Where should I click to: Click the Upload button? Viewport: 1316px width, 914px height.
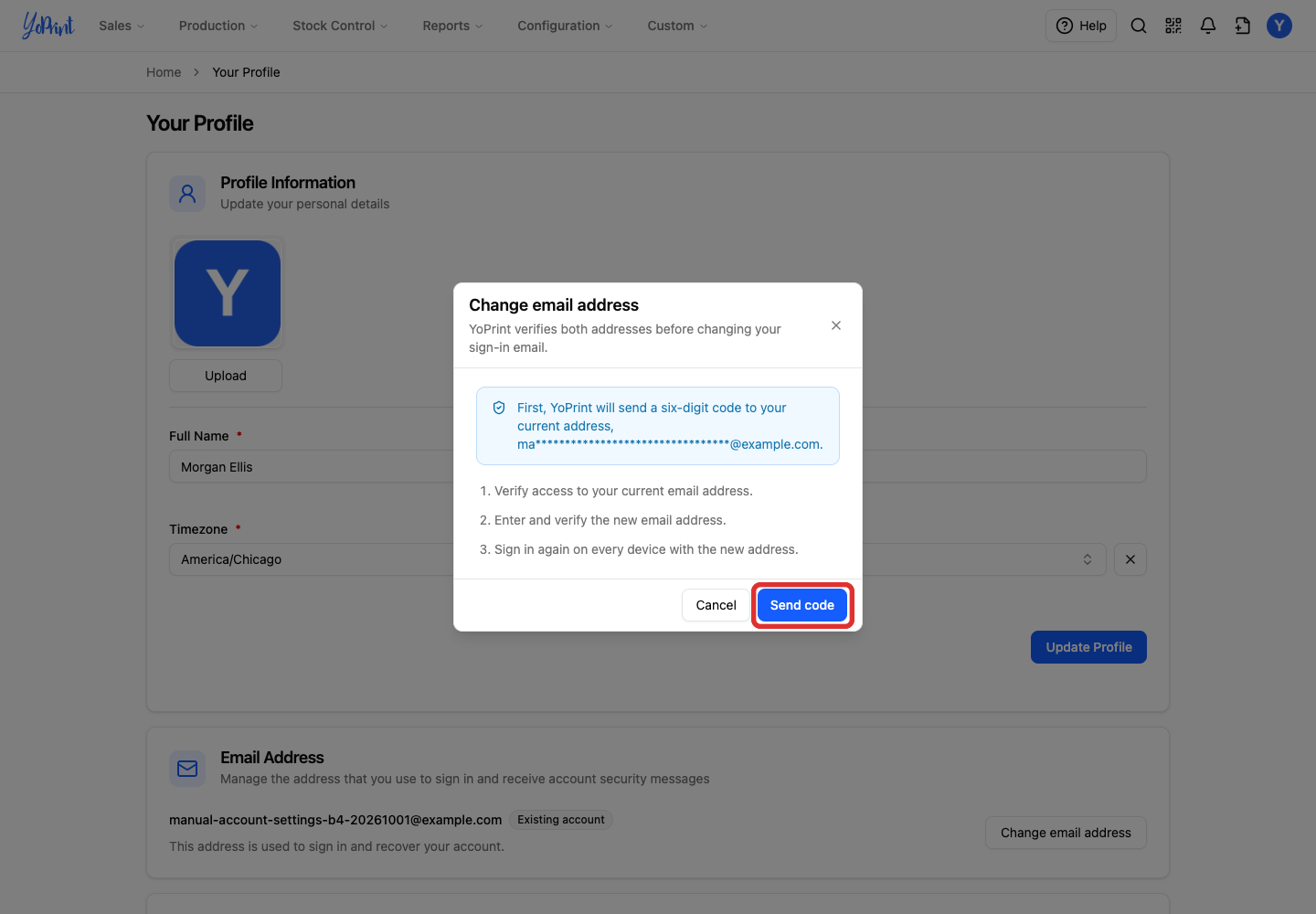click(x=226, y=376)
